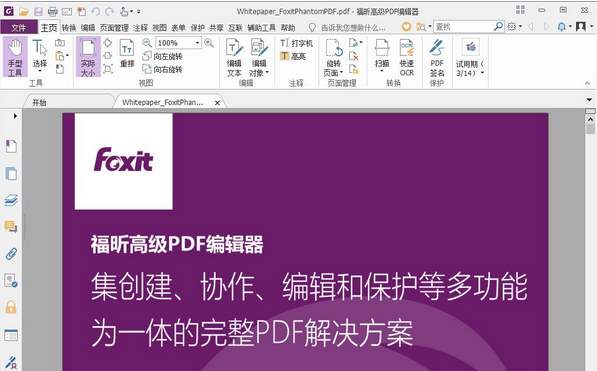Open the layers panel icon in sidebar
Viewport: 597px width, 371px height.
coord(11,200)
